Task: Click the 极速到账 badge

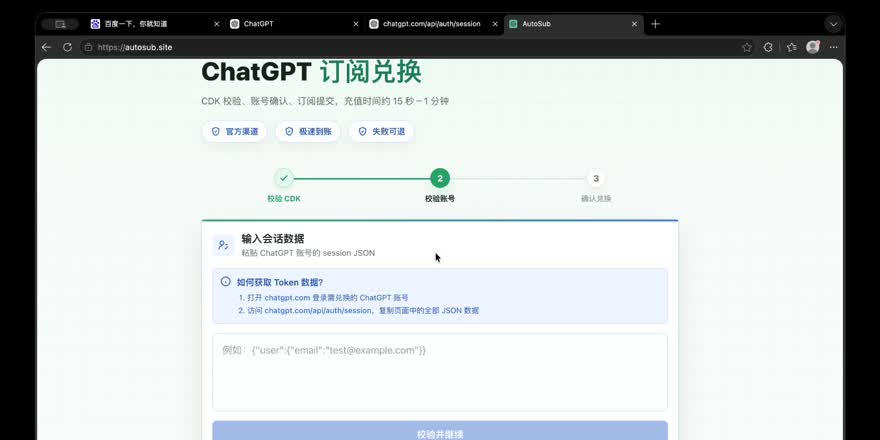Action: tap(308, 131)
